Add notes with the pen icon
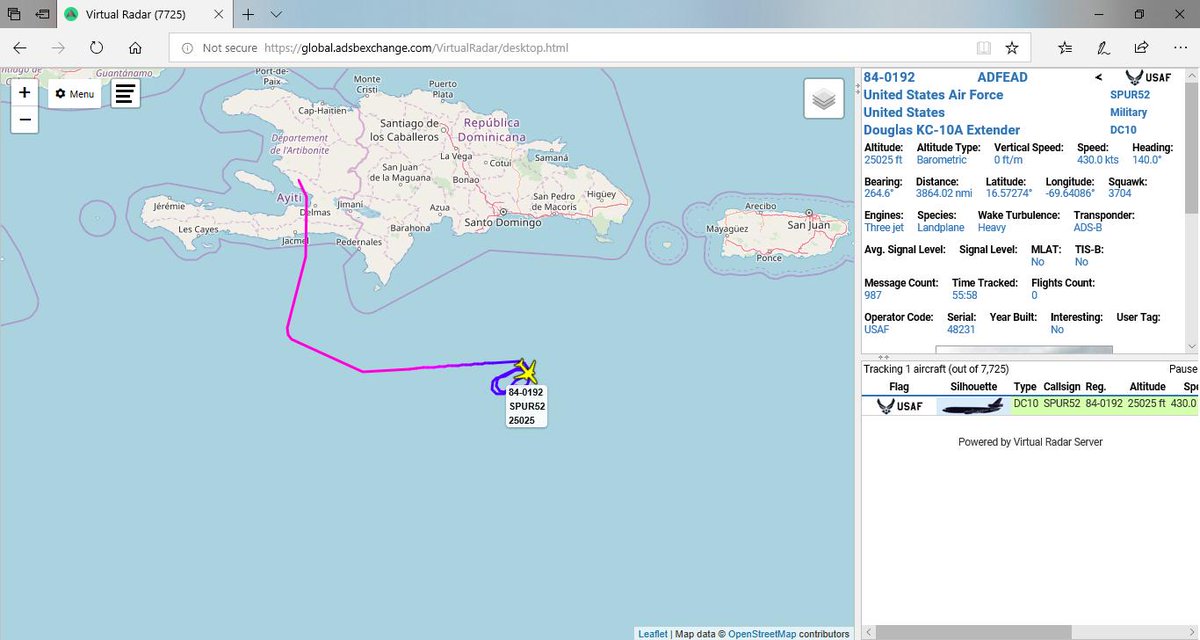The width and height of the screenshot is (1200, 640). tap(1103, 47)
